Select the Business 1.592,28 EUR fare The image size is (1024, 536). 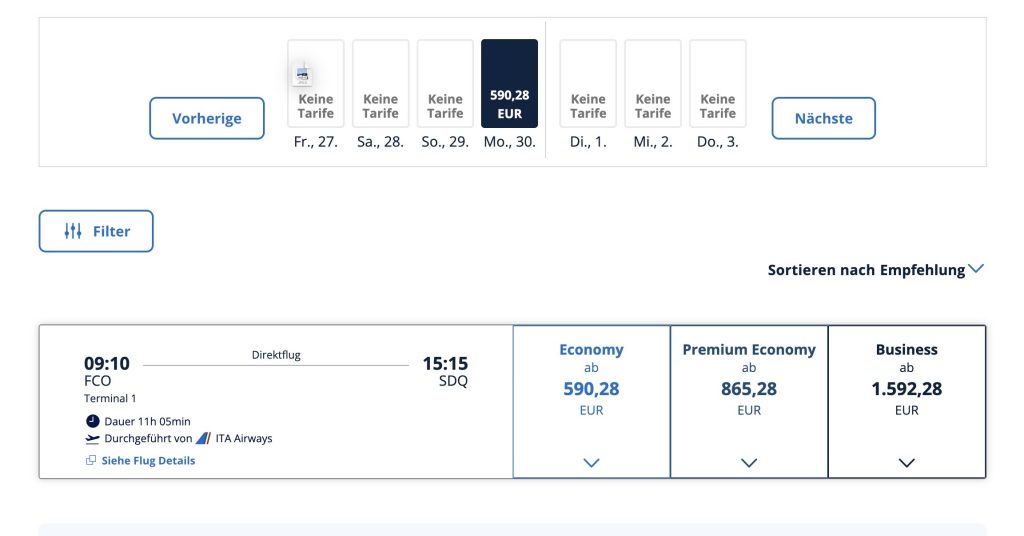[907, 389]
